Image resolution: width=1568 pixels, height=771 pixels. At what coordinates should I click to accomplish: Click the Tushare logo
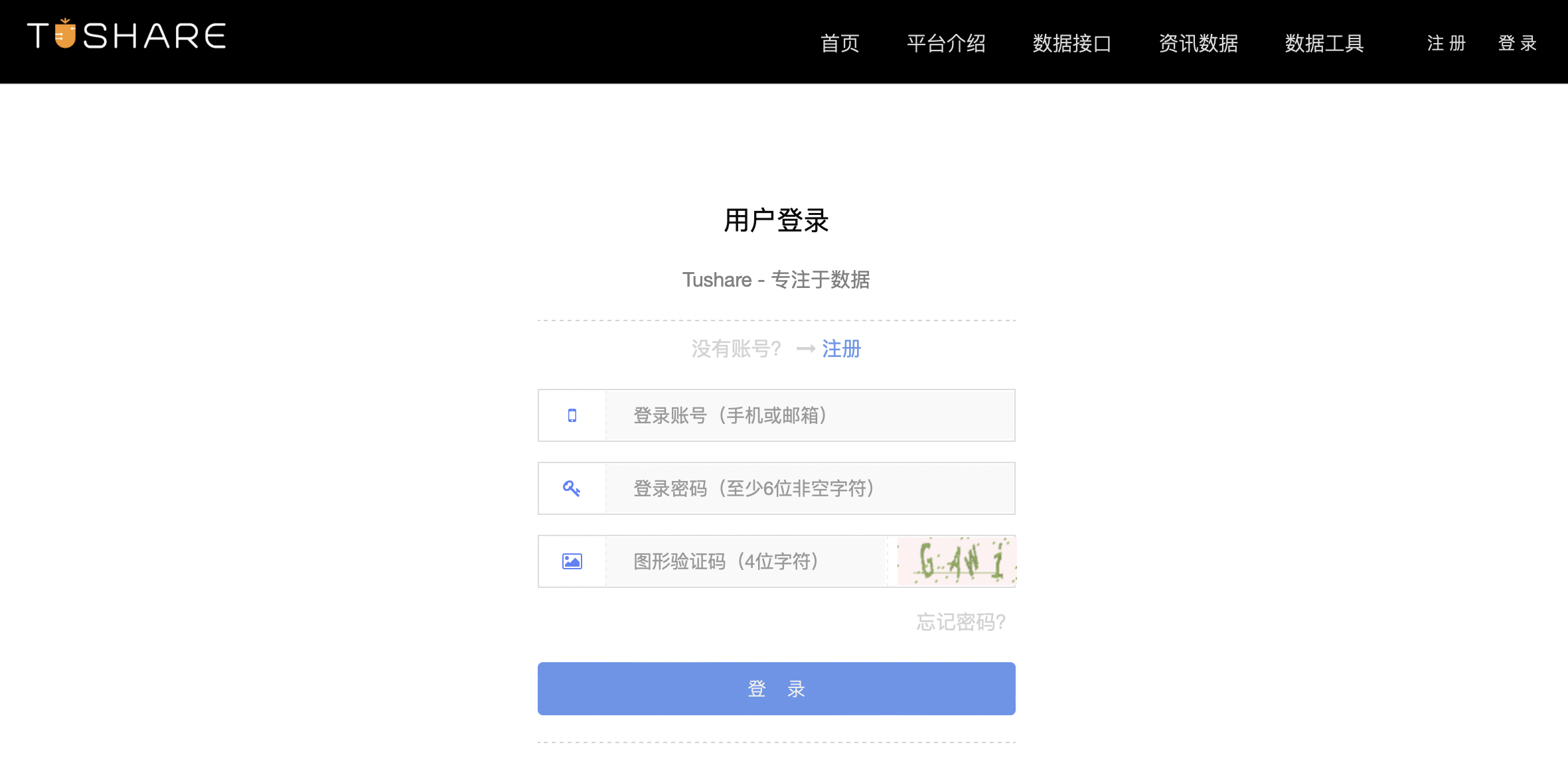[126, 35]
